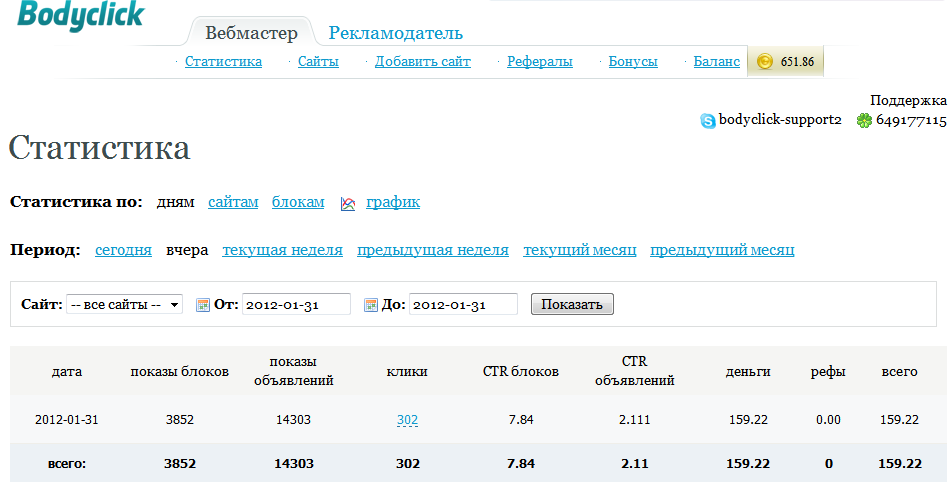Click the gold coin balance icon
Screen dimensions: 952x489
(x=765, y=61)
